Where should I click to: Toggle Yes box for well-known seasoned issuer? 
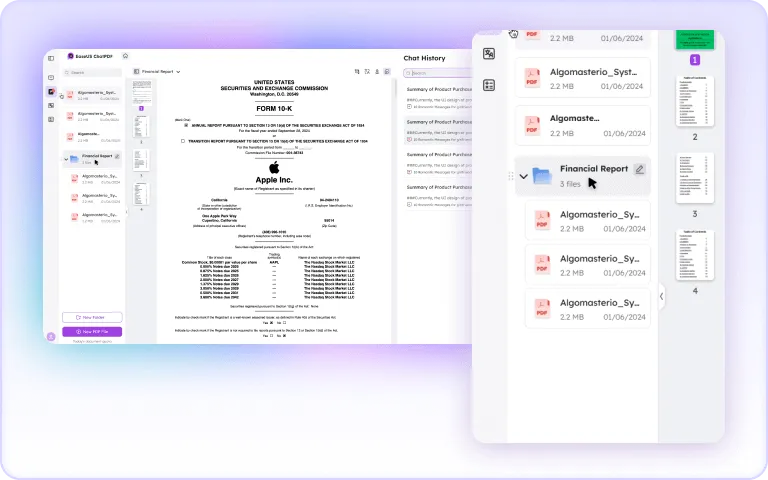pyautogui.click(x=271, y=323)
